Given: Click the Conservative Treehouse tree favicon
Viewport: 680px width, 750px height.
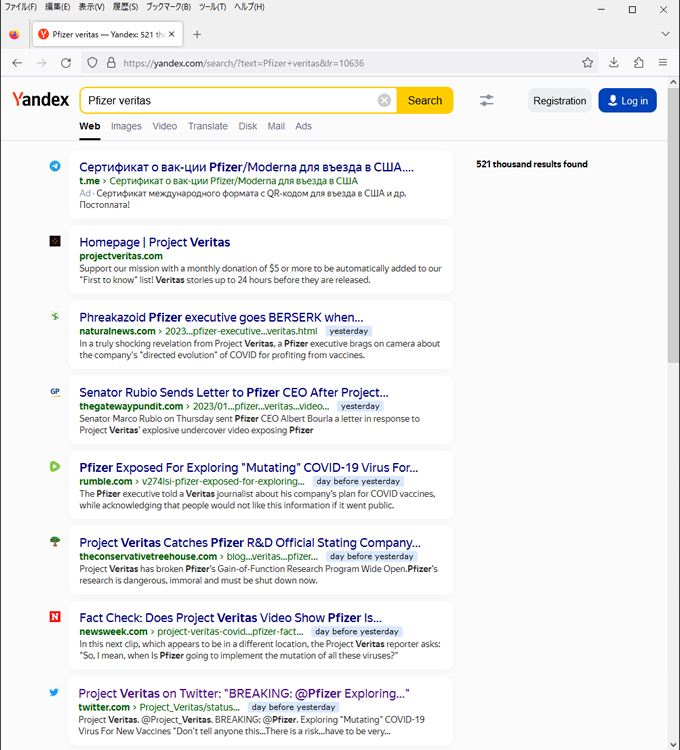Looking at the screenshot, I should click(x=55, y=541).
